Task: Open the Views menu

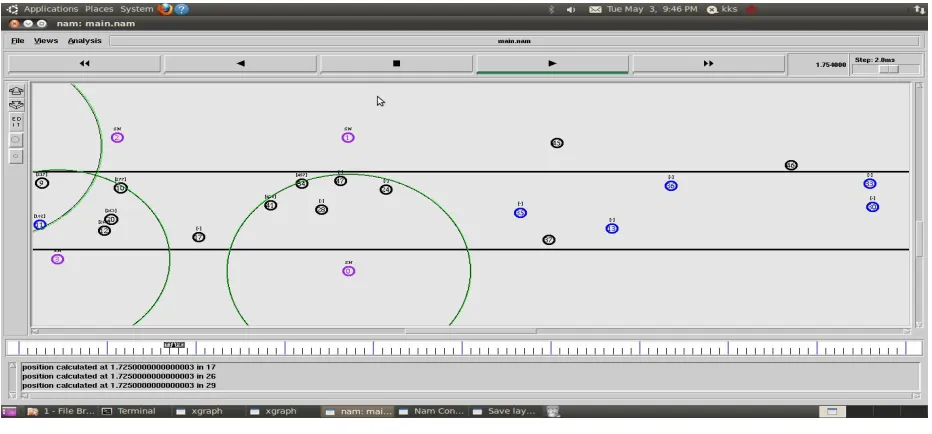Action: (x=46, y=40)
